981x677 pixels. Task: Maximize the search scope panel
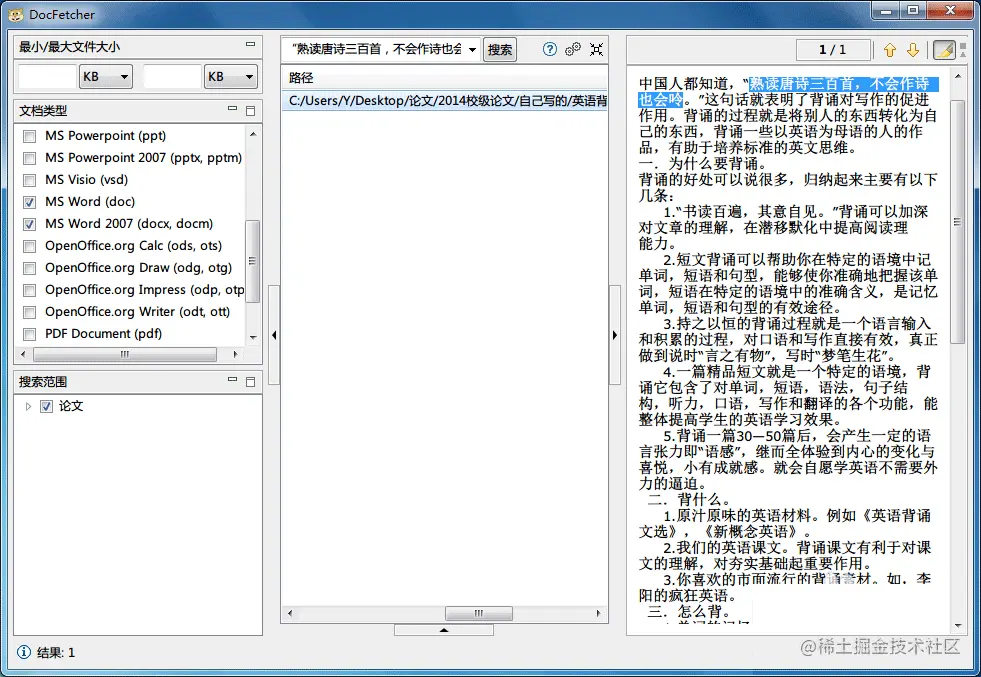[x=250, y=382]
